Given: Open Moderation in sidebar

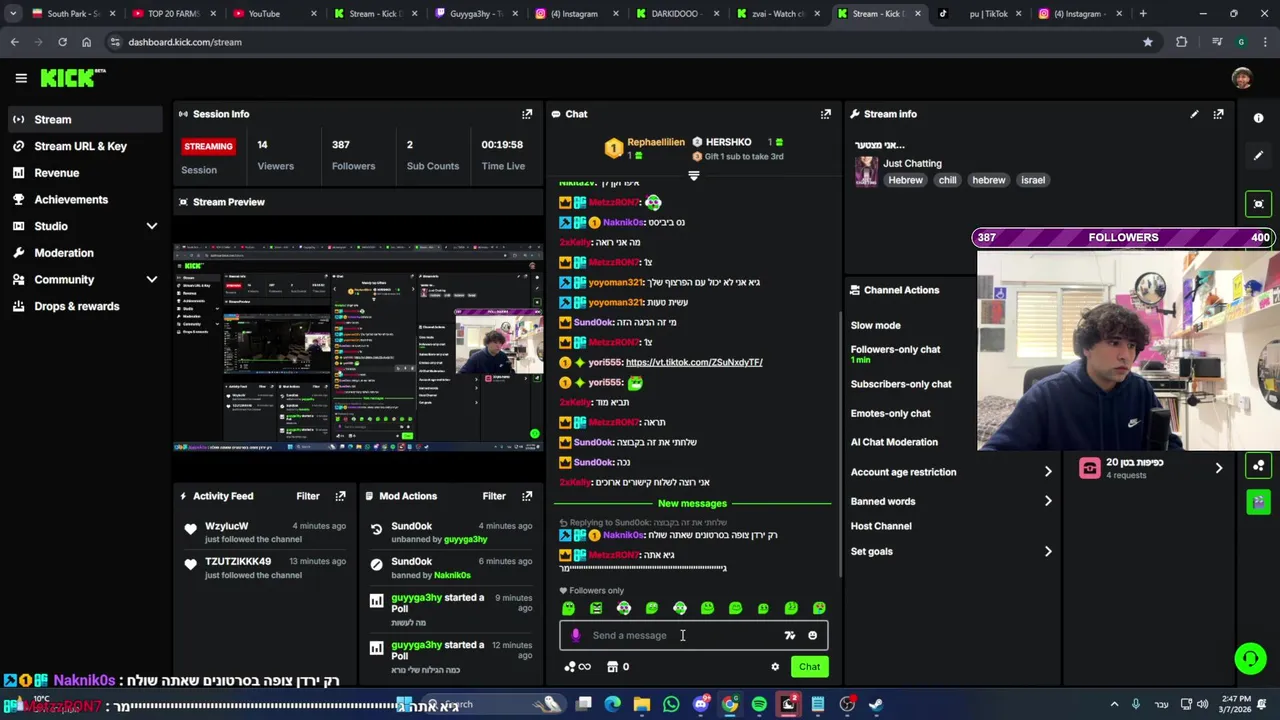Looking at the screenshot, I should click(64, 253).
